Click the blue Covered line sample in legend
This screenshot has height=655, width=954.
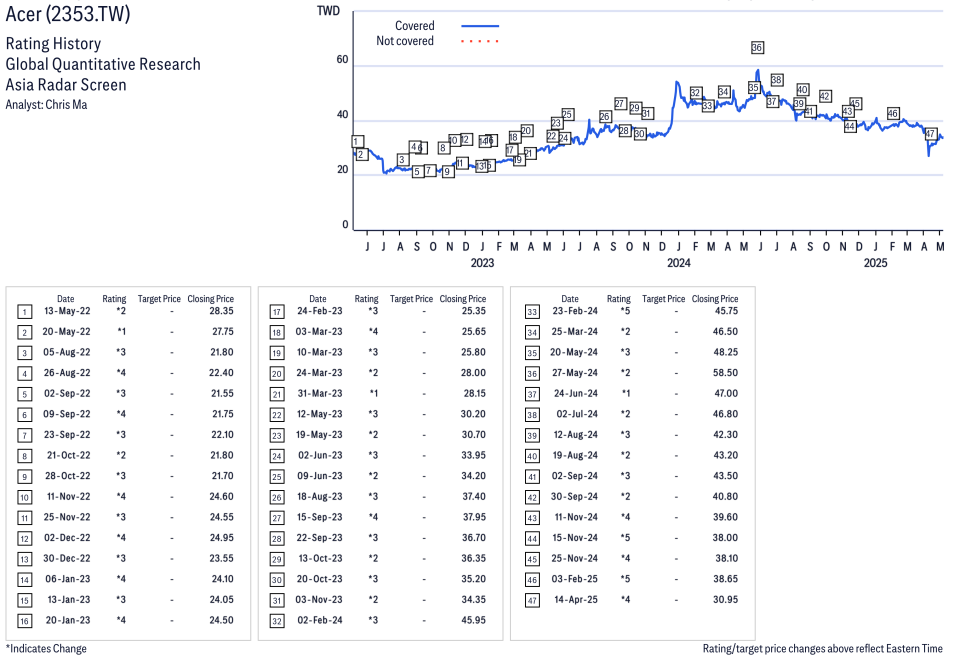tap(480, 26)
